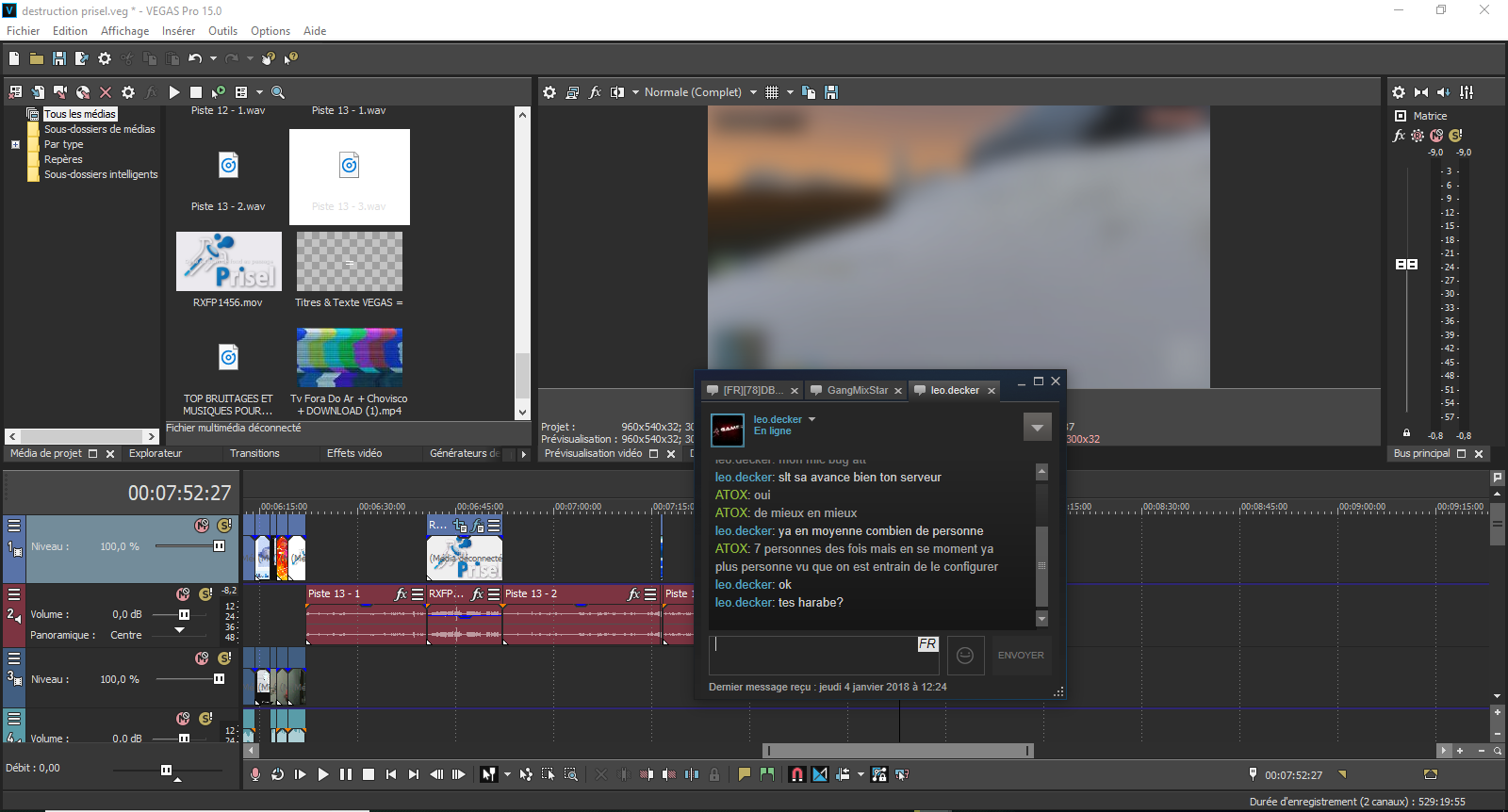Select the Envelope edit tool
This screenshot has height=812, width=1508.
point(526,774)
